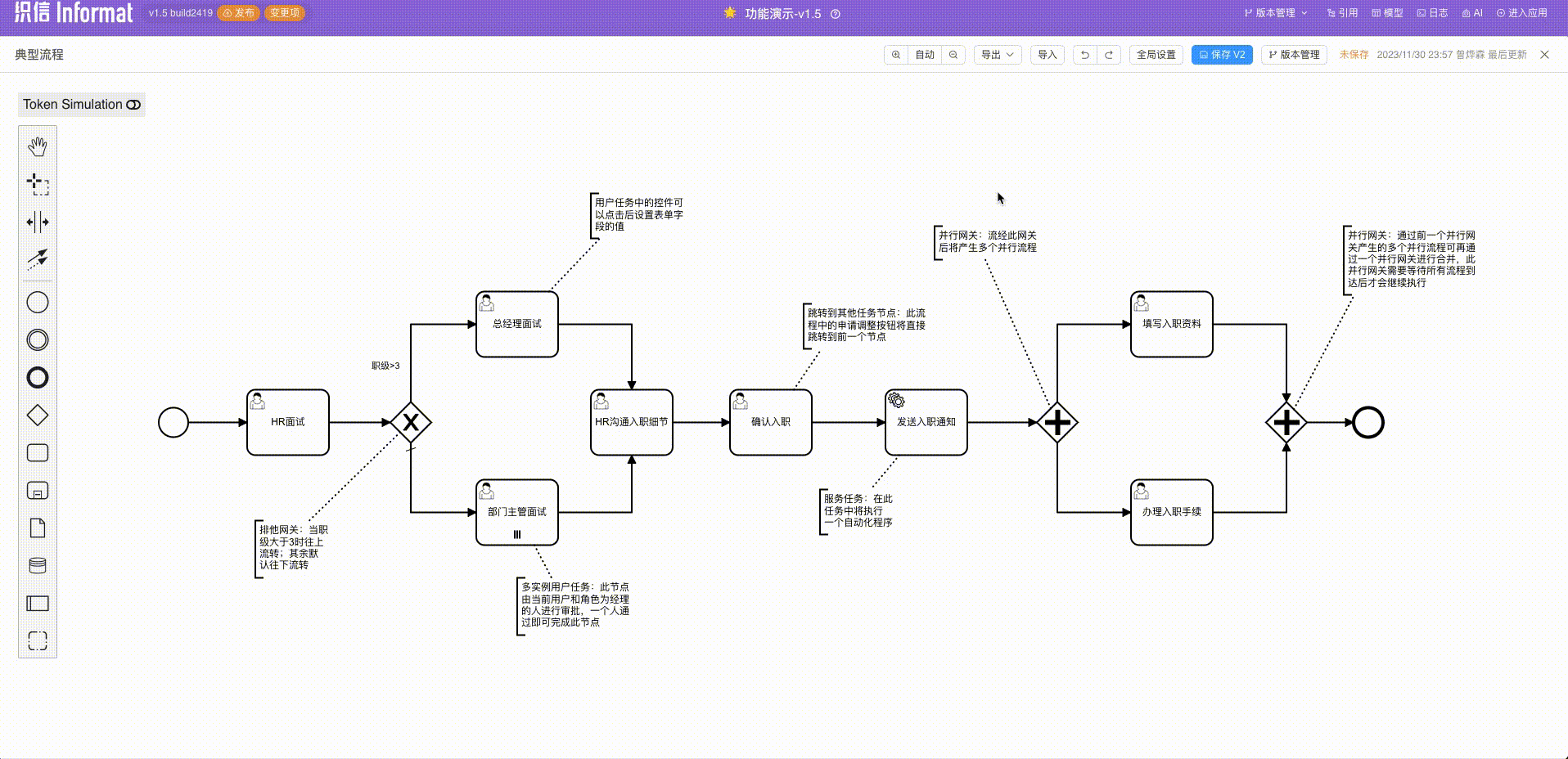
Task: Select the hand tool in palette
Action: pos(38,147)
